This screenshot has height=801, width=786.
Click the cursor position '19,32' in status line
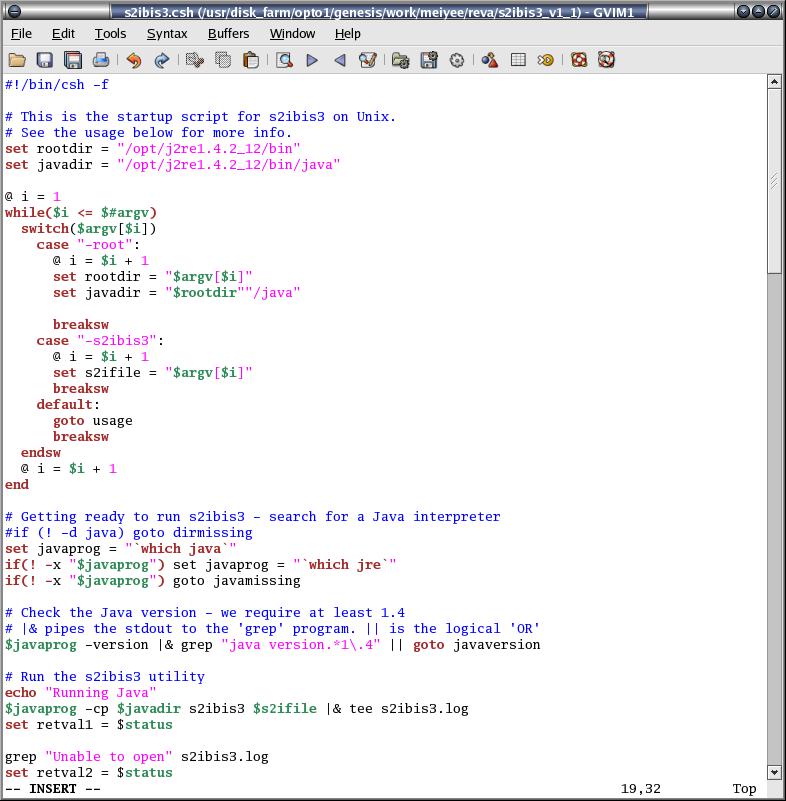(x=640, y=789)
